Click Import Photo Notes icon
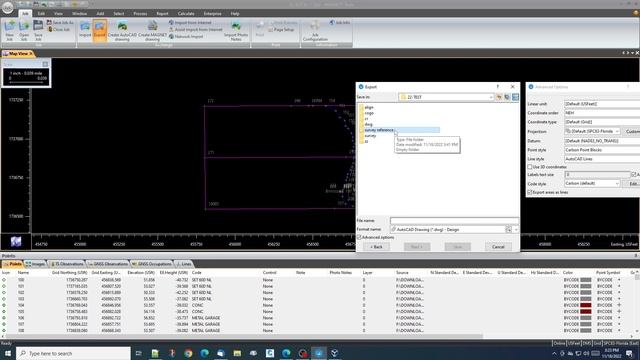Viewport: 640px width, 360px height. pos(236,31)
